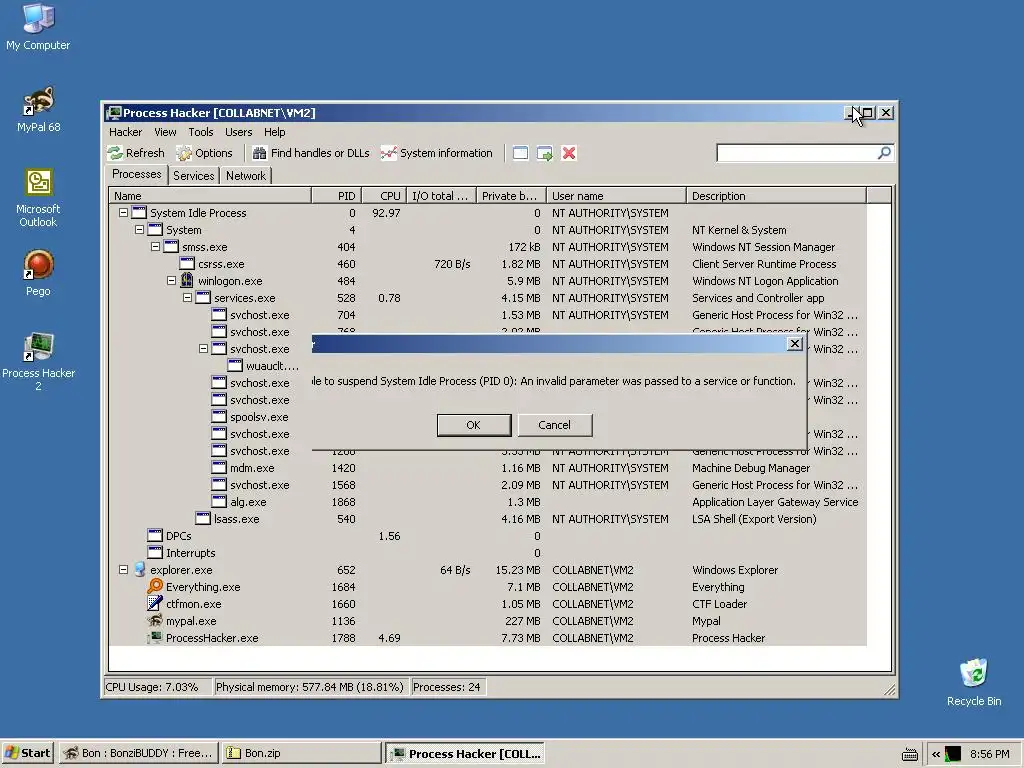
Task: Collapse the smss.exe tree node
Action: point(155,247)
